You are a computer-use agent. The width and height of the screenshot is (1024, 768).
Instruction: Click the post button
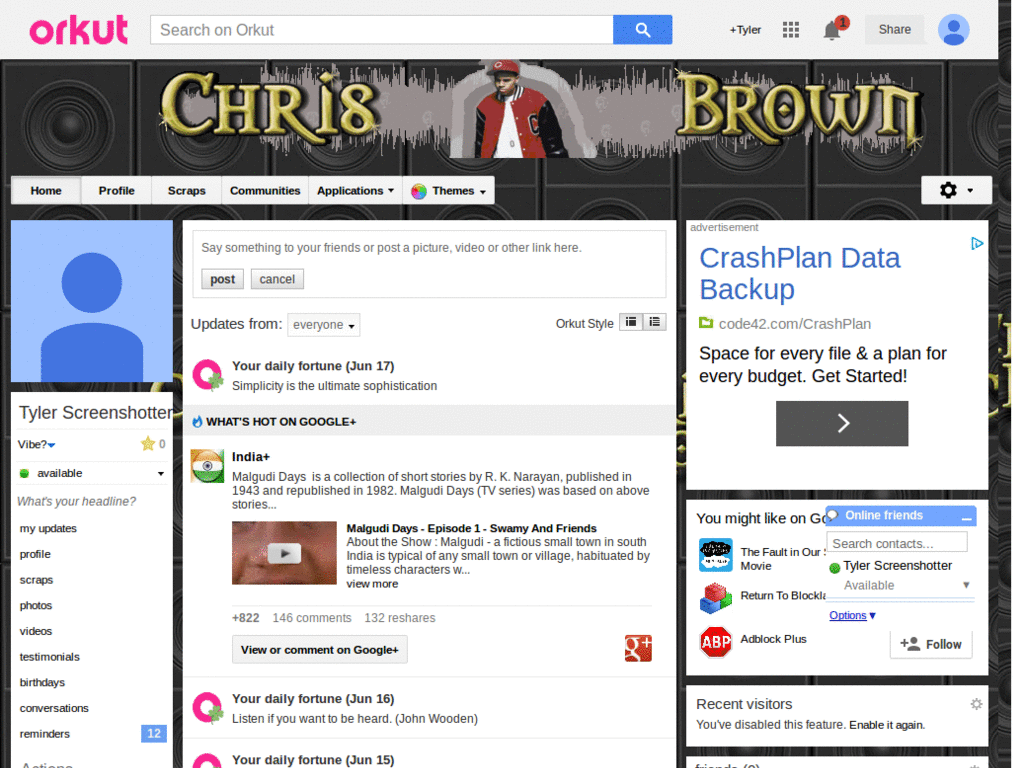click(222, 280)
